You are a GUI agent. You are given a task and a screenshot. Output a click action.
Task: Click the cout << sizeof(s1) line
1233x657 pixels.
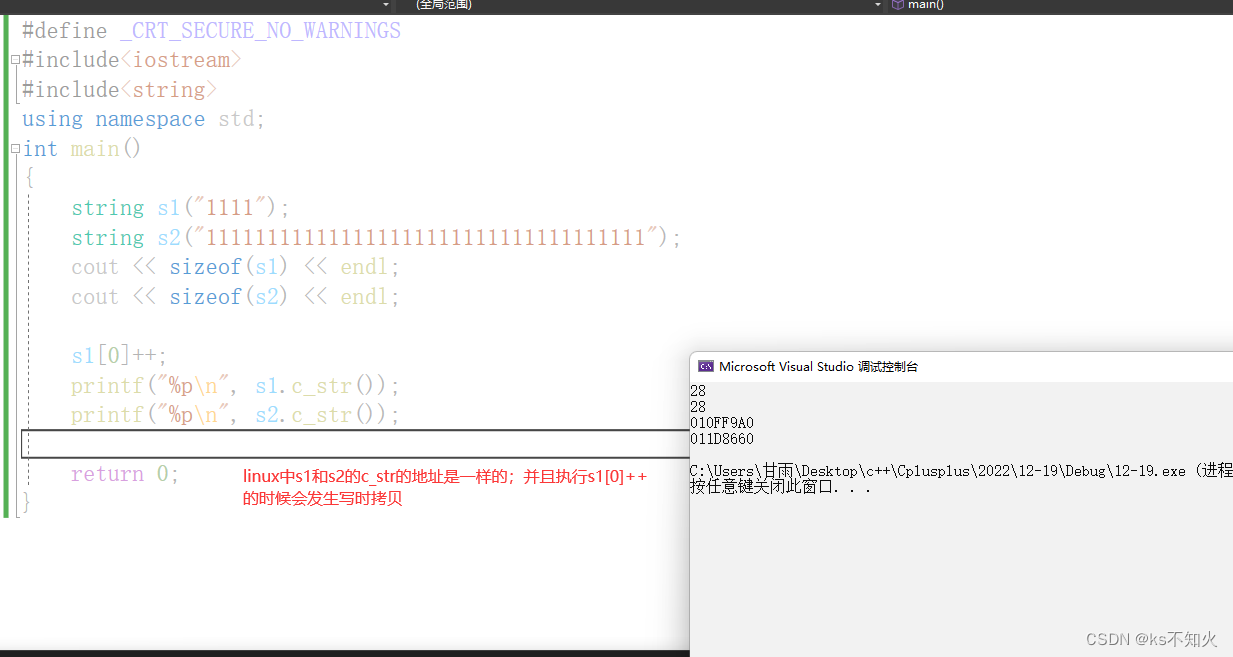pyautogui.click(x=235, y=267)
